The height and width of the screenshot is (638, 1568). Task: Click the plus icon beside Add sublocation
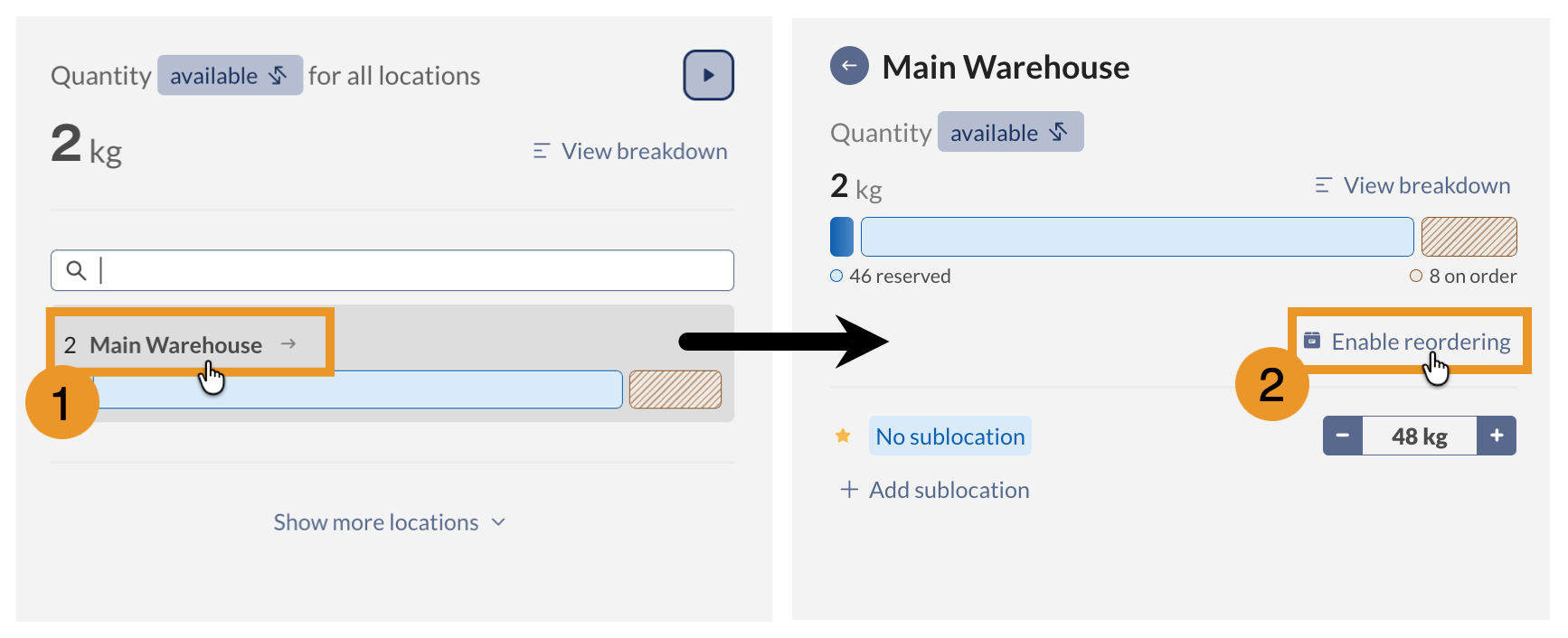[848, 489]
